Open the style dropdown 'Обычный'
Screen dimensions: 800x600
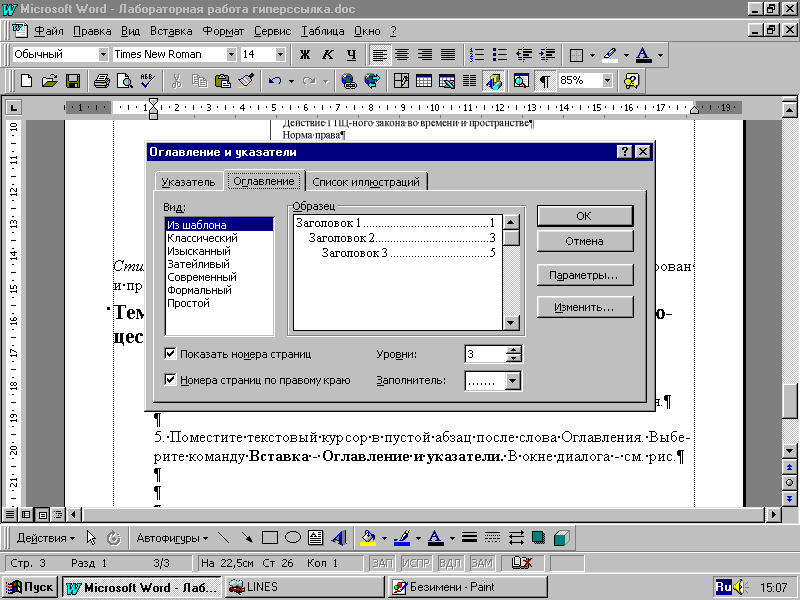[x=103, y=54]
